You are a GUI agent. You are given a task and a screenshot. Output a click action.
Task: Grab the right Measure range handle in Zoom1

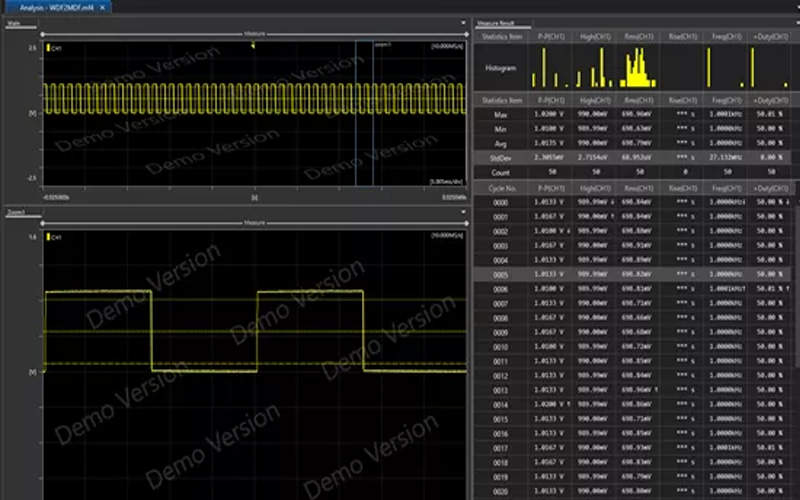pos(466,223)
